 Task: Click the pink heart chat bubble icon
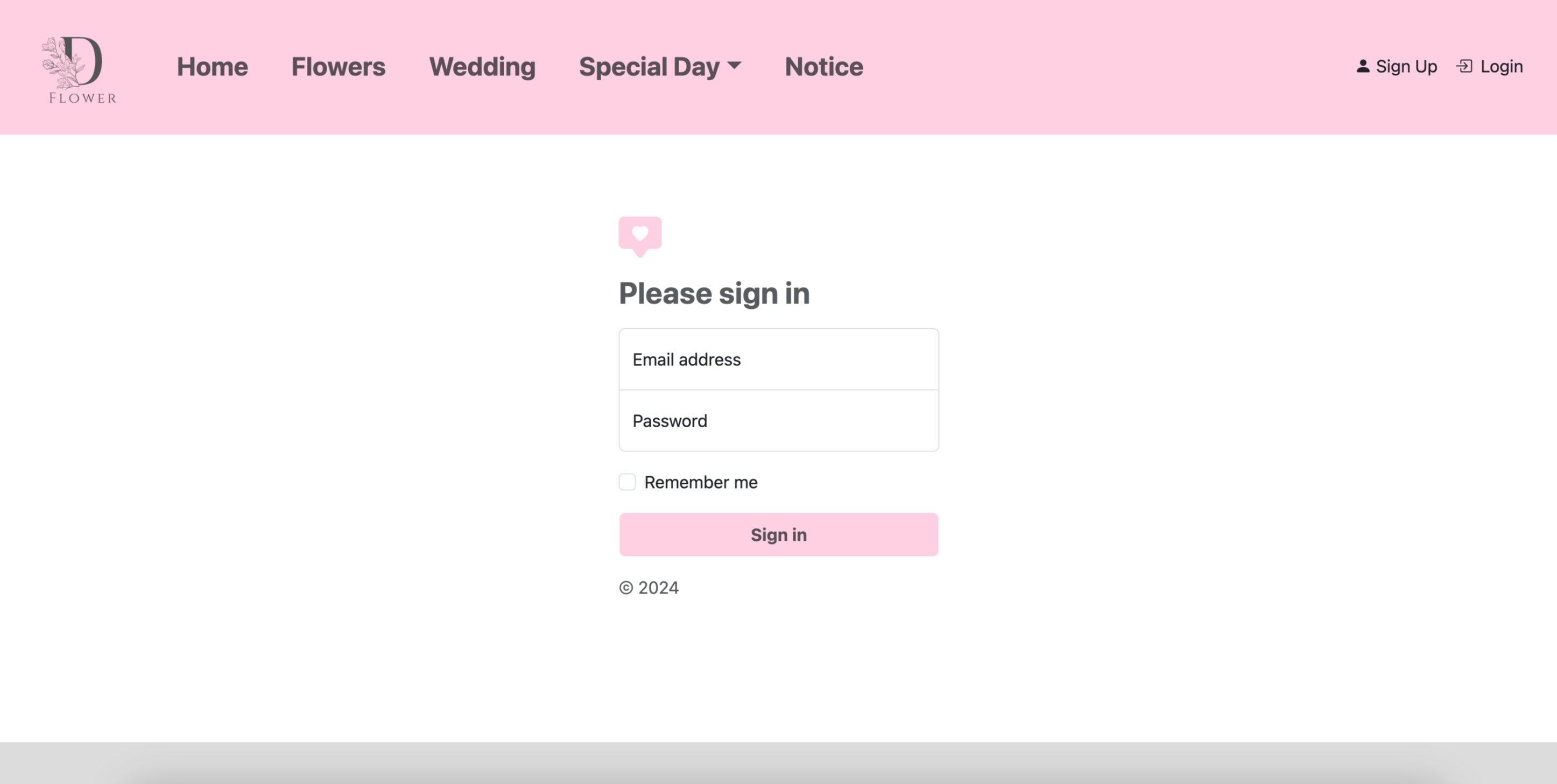tap(639, 235)
